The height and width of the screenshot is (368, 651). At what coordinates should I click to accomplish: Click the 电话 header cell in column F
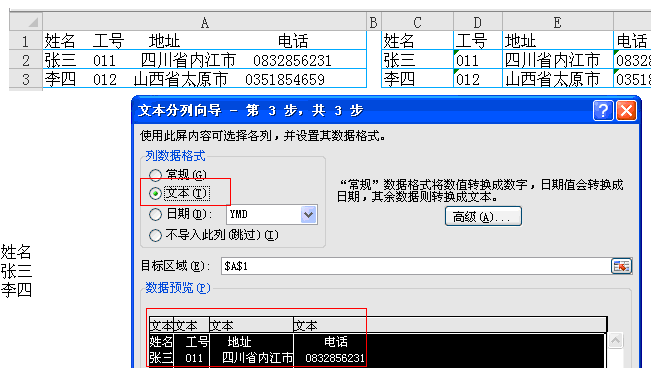tap(632, 40)
